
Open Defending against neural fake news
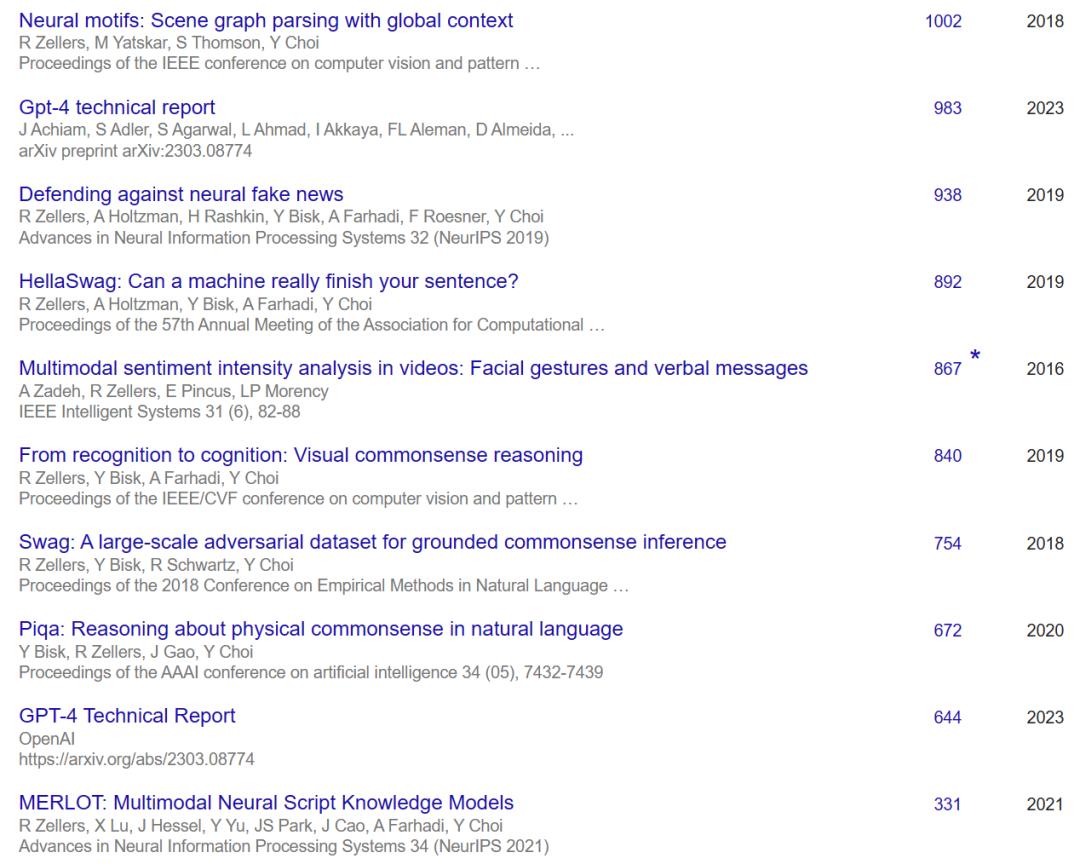181,194
